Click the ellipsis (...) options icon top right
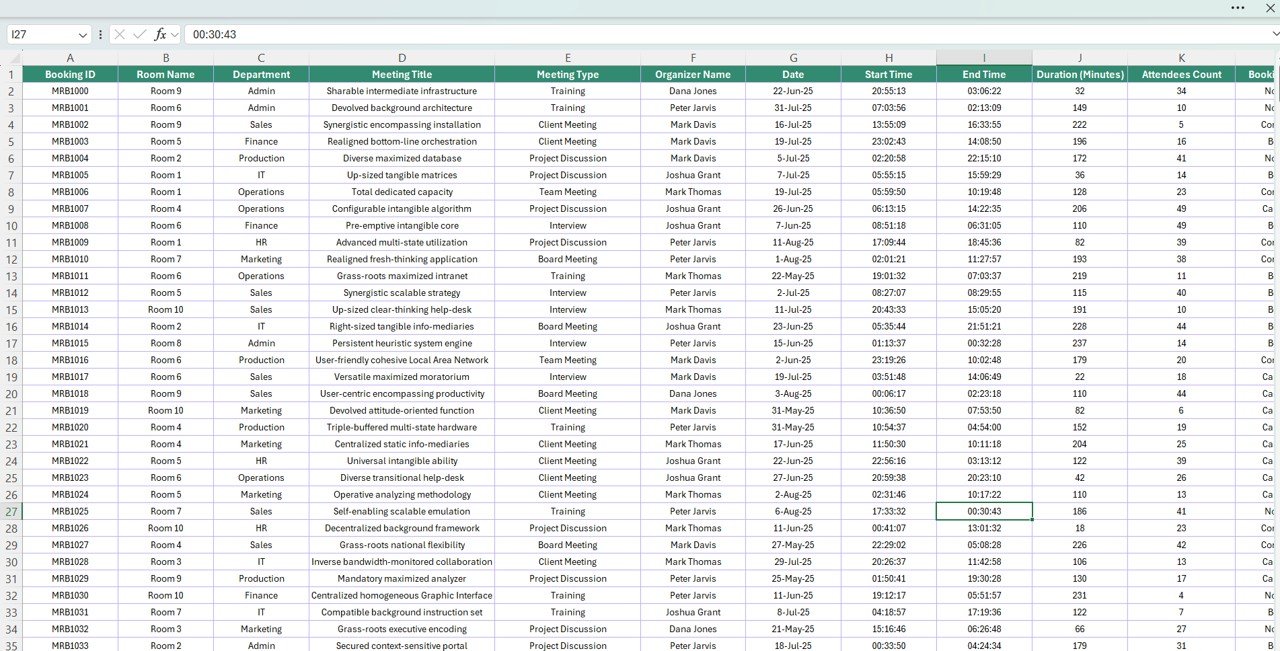1280x651 pixels. pyautogui.click(x=1237, y=8)
